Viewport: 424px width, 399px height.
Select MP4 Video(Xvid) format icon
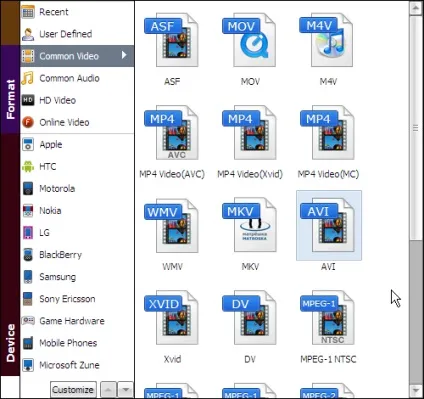pyautogui.click(x=250, y=133)
